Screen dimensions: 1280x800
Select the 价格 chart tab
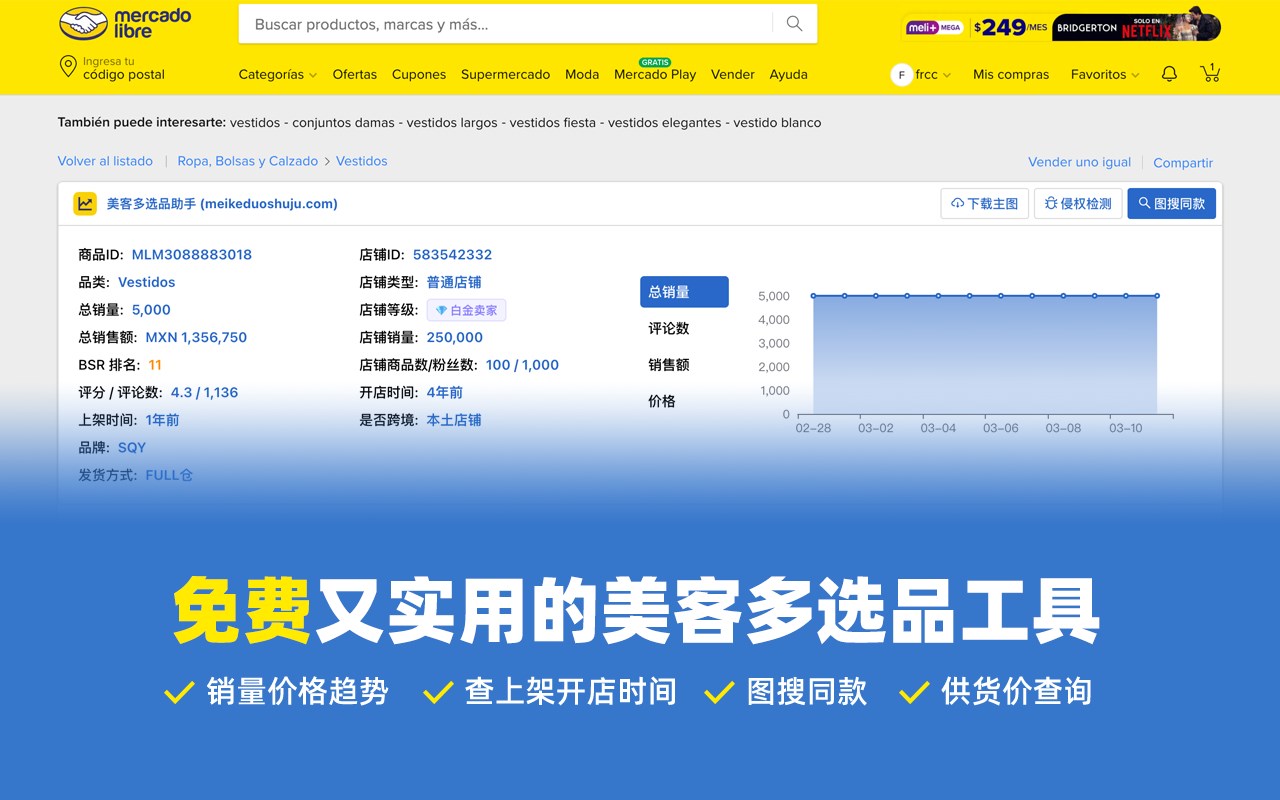click(x=662, y=401)
